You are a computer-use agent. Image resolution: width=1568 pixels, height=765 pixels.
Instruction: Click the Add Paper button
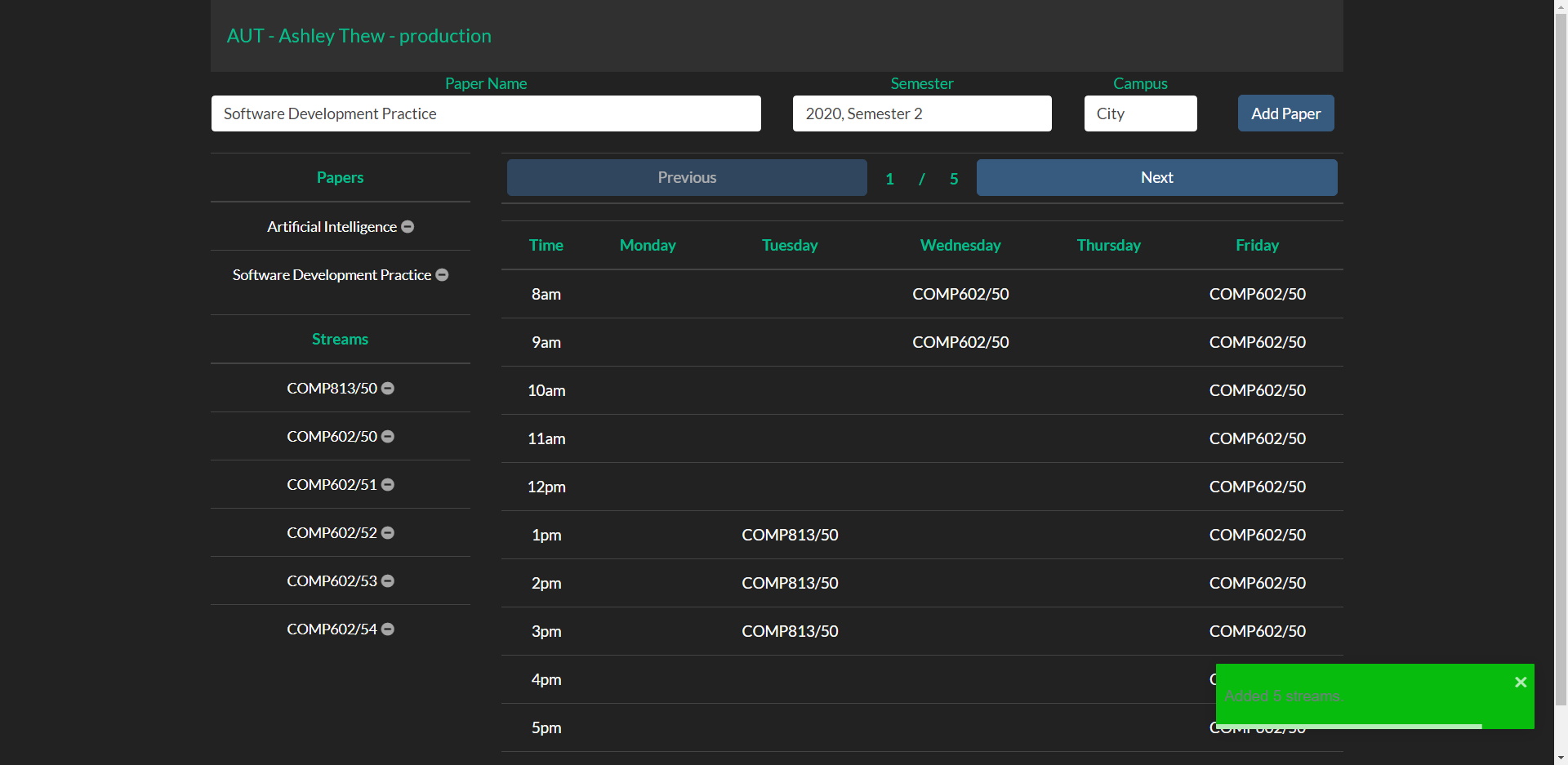coord(1285,113)
